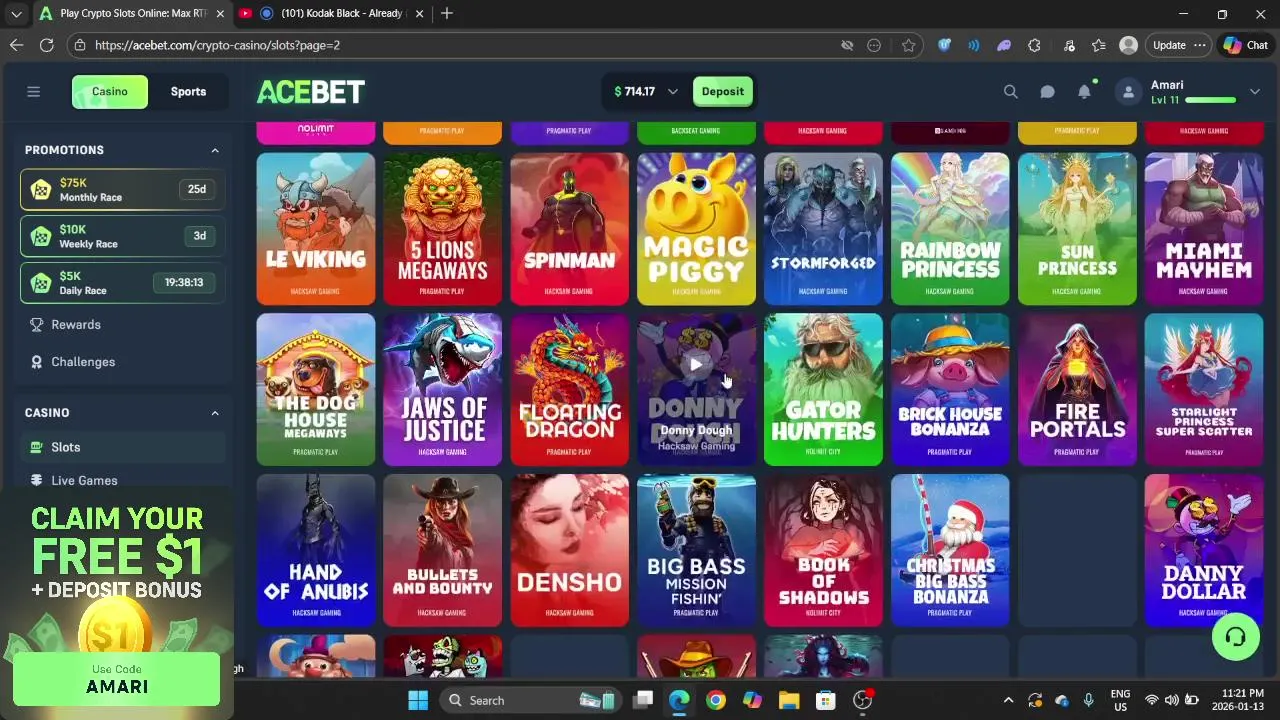Open the $10K Weekly Race promotion
This screenshot has height=720, width=1280.
point(122,236)
